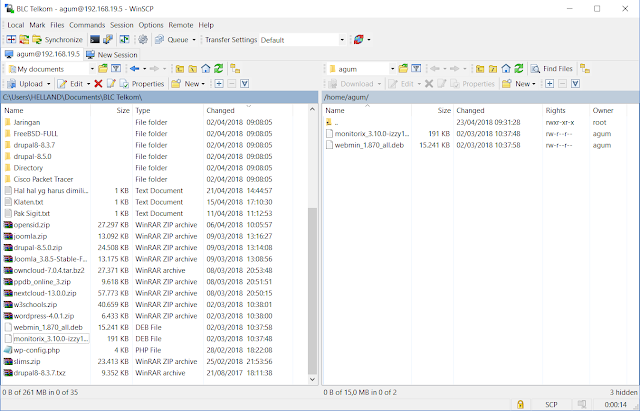This screenshot has height=411, width=640.
Task: Click remote panel Open Directory icon
Action: tap(403, 69)
